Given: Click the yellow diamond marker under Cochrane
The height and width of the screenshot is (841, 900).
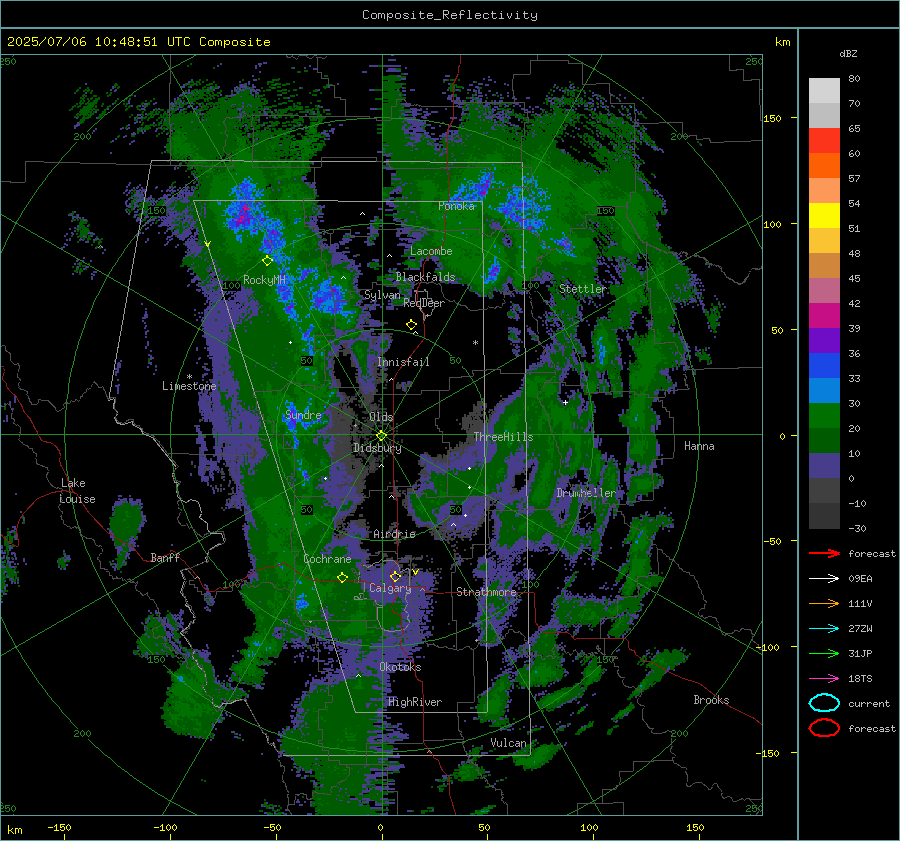Looking at the screenshot, I should (343, 577).
